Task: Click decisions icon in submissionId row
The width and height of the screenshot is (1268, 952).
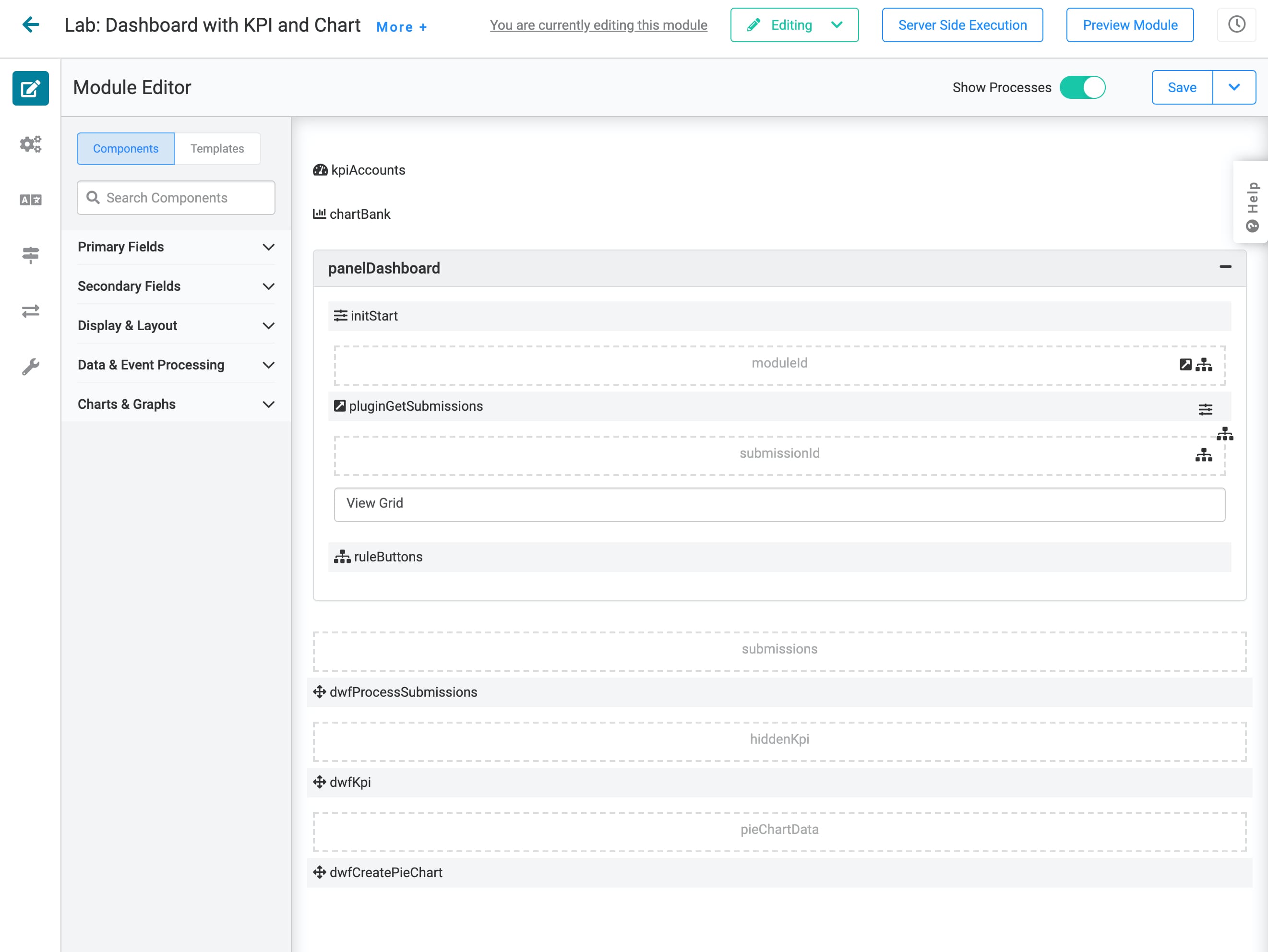Action: pyautogui.click(x=1204, y=455)
